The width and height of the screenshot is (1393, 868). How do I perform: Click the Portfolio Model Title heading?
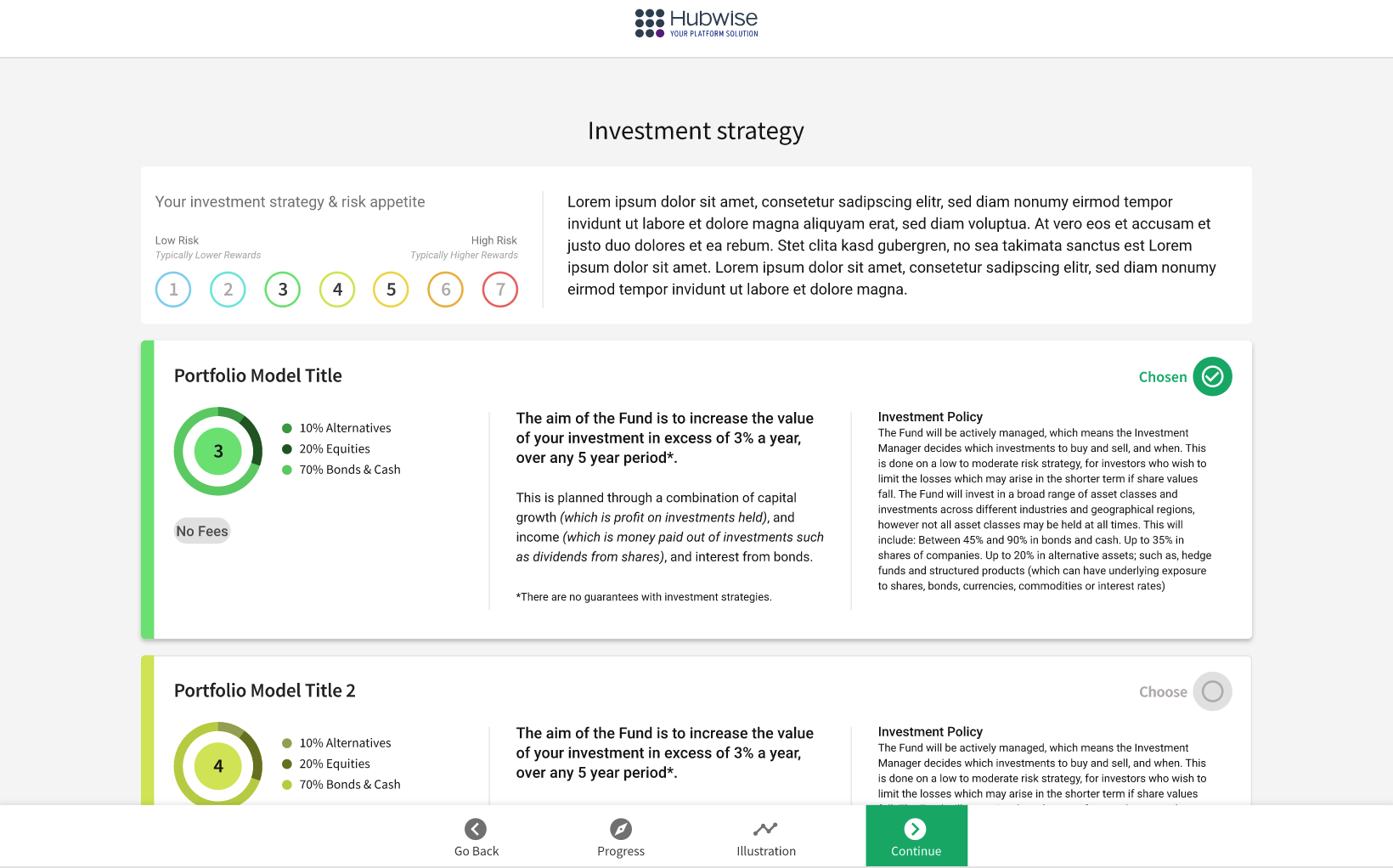[x=258, y=375]
